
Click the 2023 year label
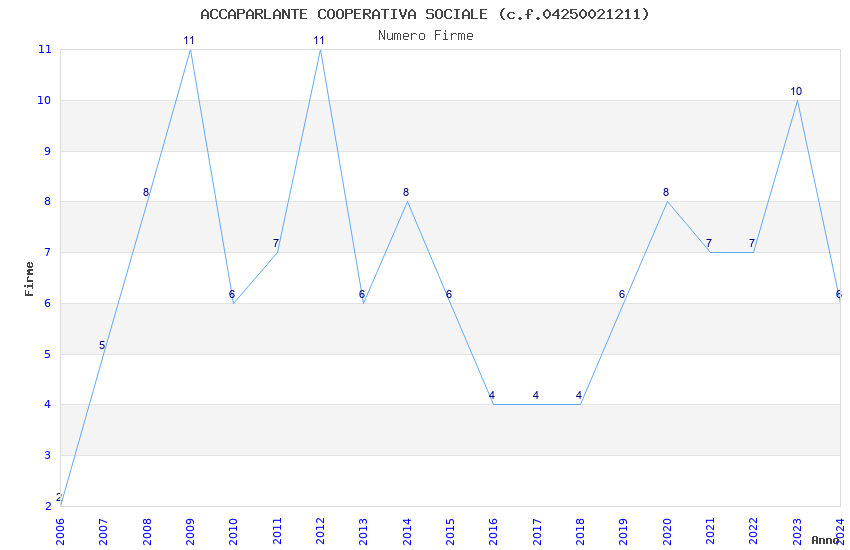pyautogui.click(x=797, y=531)
